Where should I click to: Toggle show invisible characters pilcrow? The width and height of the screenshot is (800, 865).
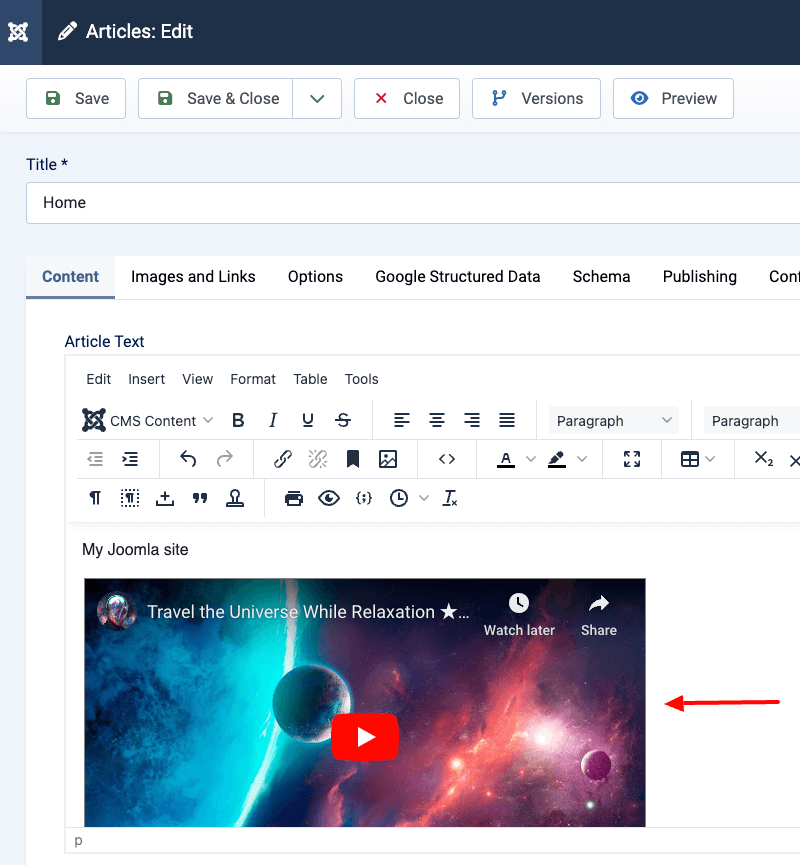pyautogui.click(x=95, y=498)
